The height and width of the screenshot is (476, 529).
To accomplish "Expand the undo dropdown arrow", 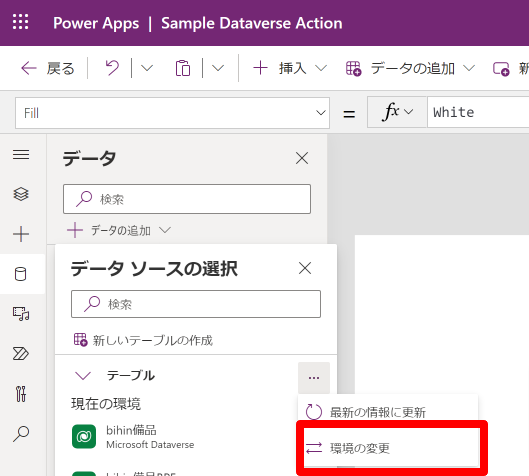I will [x=147, y=68].
